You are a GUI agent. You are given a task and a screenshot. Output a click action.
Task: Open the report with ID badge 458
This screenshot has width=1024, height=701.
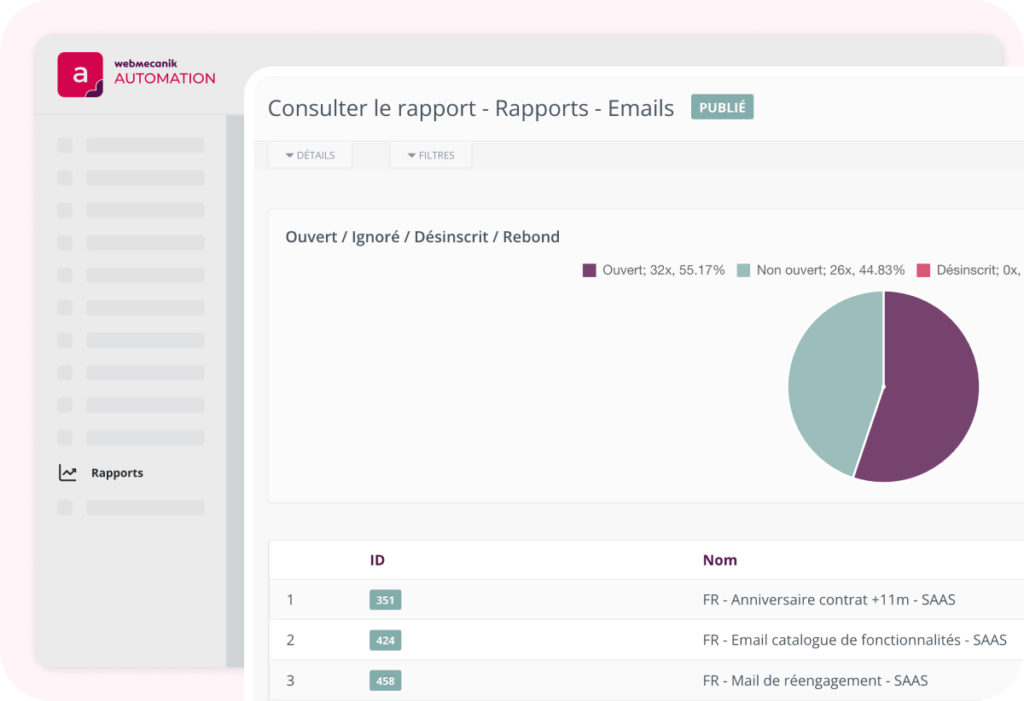385,681
